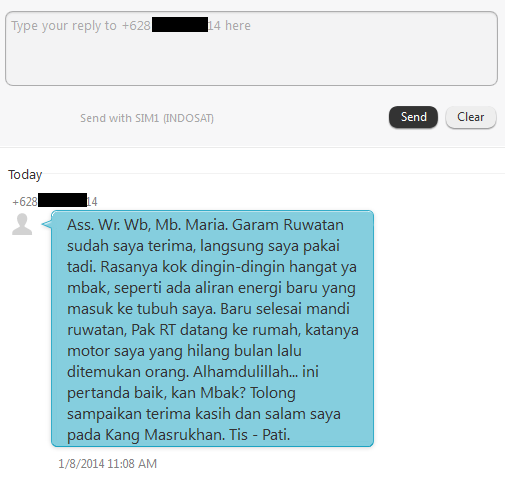The image size is (505, 480).
Task: Focus the reply text input area
Action: click(x=252, y=49)
